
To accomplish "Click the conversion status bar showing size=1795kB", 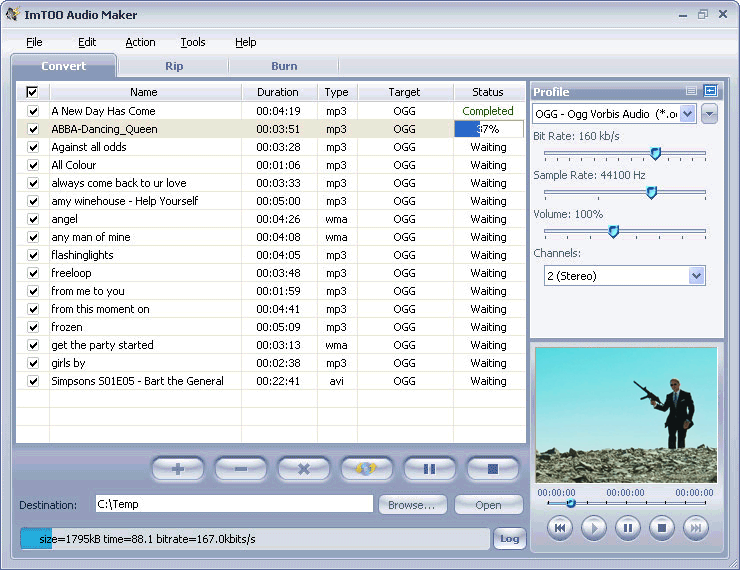I will click(x=255, y=539).
